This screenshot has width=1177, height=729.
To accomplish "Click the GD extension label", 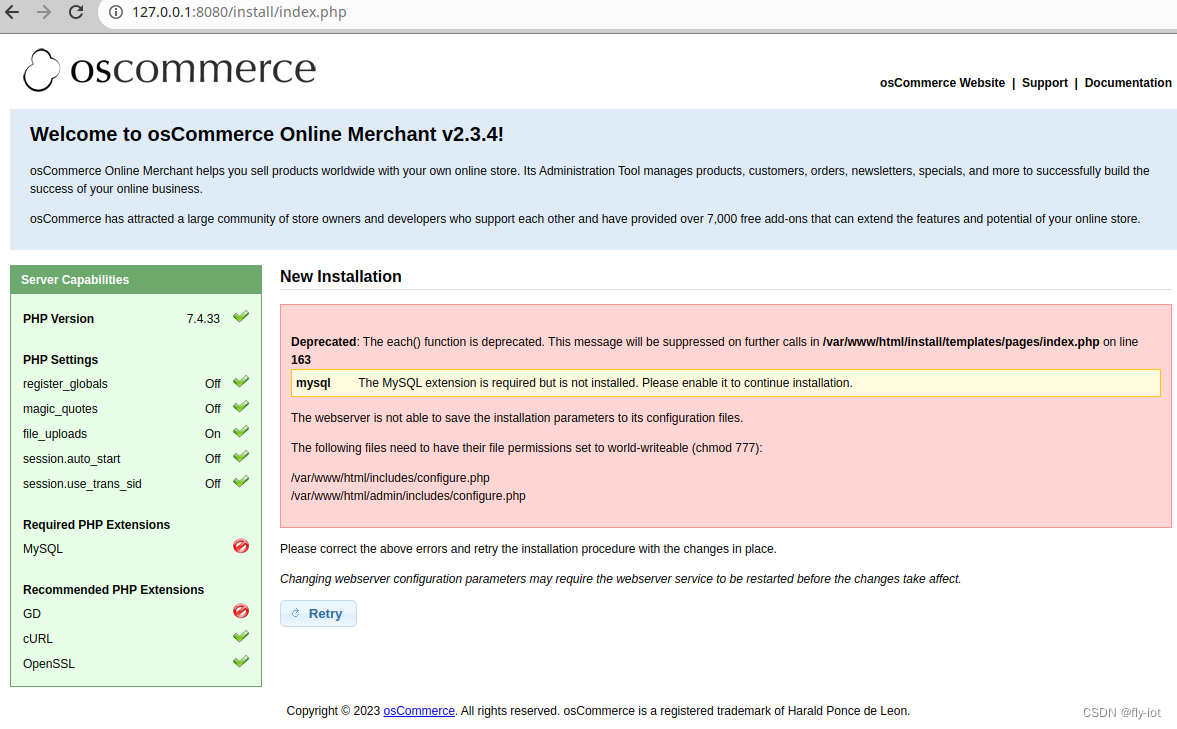I will click(32, 614).
